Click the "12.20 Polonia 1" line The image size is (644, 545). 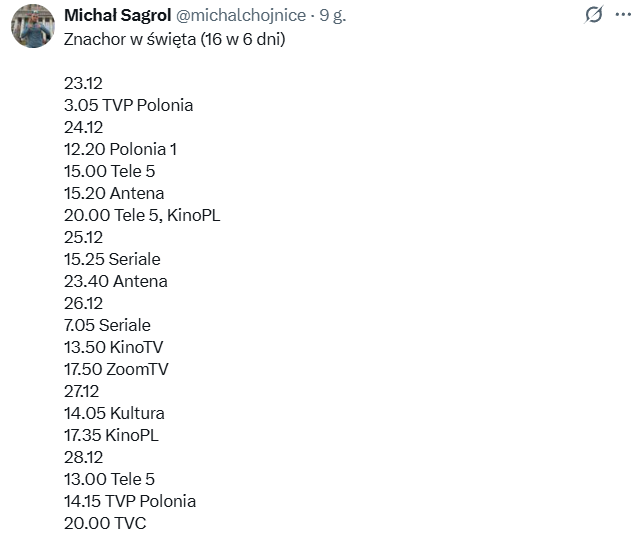(120, 149)
